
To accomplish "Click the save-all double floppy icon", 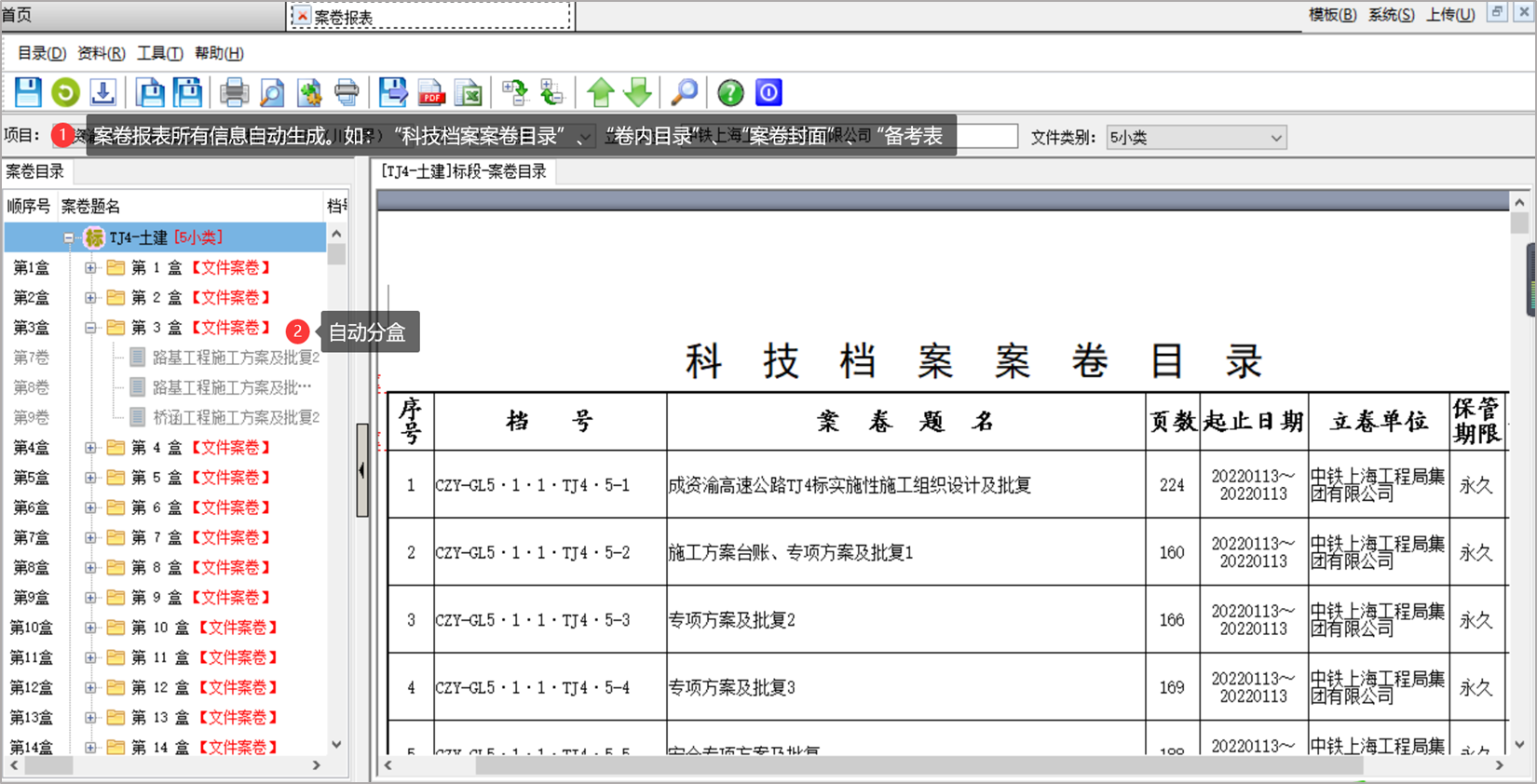I will click(187, 92).
